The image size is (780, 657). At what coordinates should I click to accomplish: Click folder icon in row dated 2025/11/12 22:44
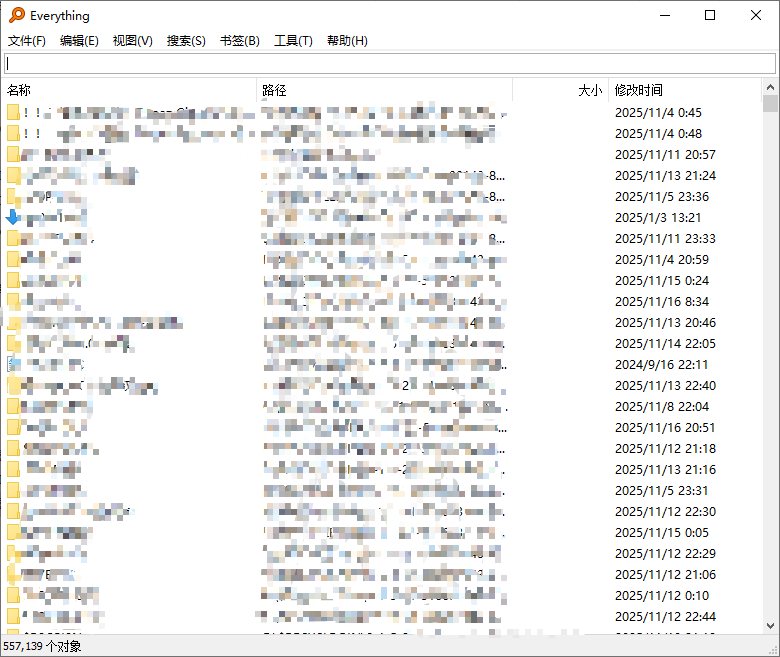tap(13, 616)
